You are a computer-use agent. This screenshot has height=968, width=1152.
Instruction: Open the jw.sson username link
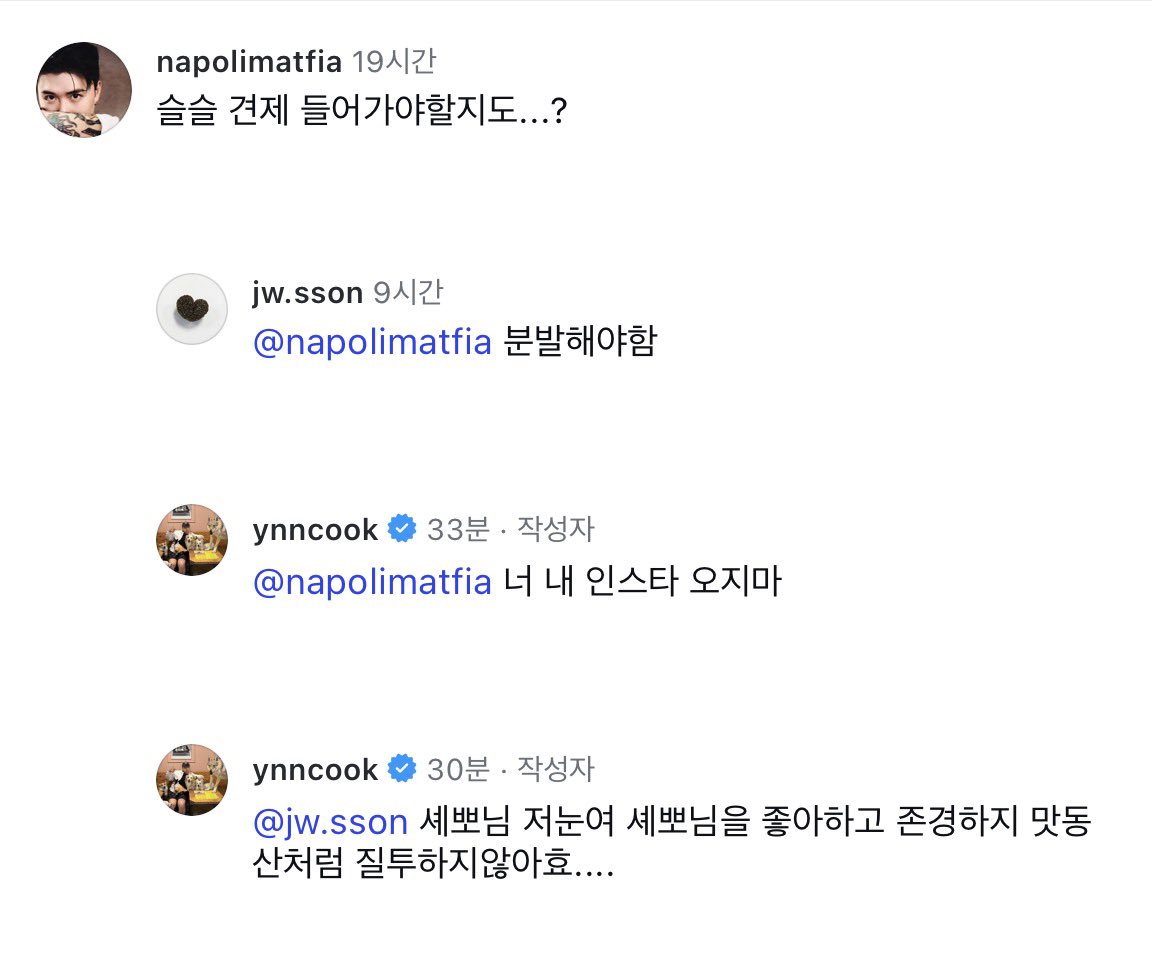click(308, 293)
